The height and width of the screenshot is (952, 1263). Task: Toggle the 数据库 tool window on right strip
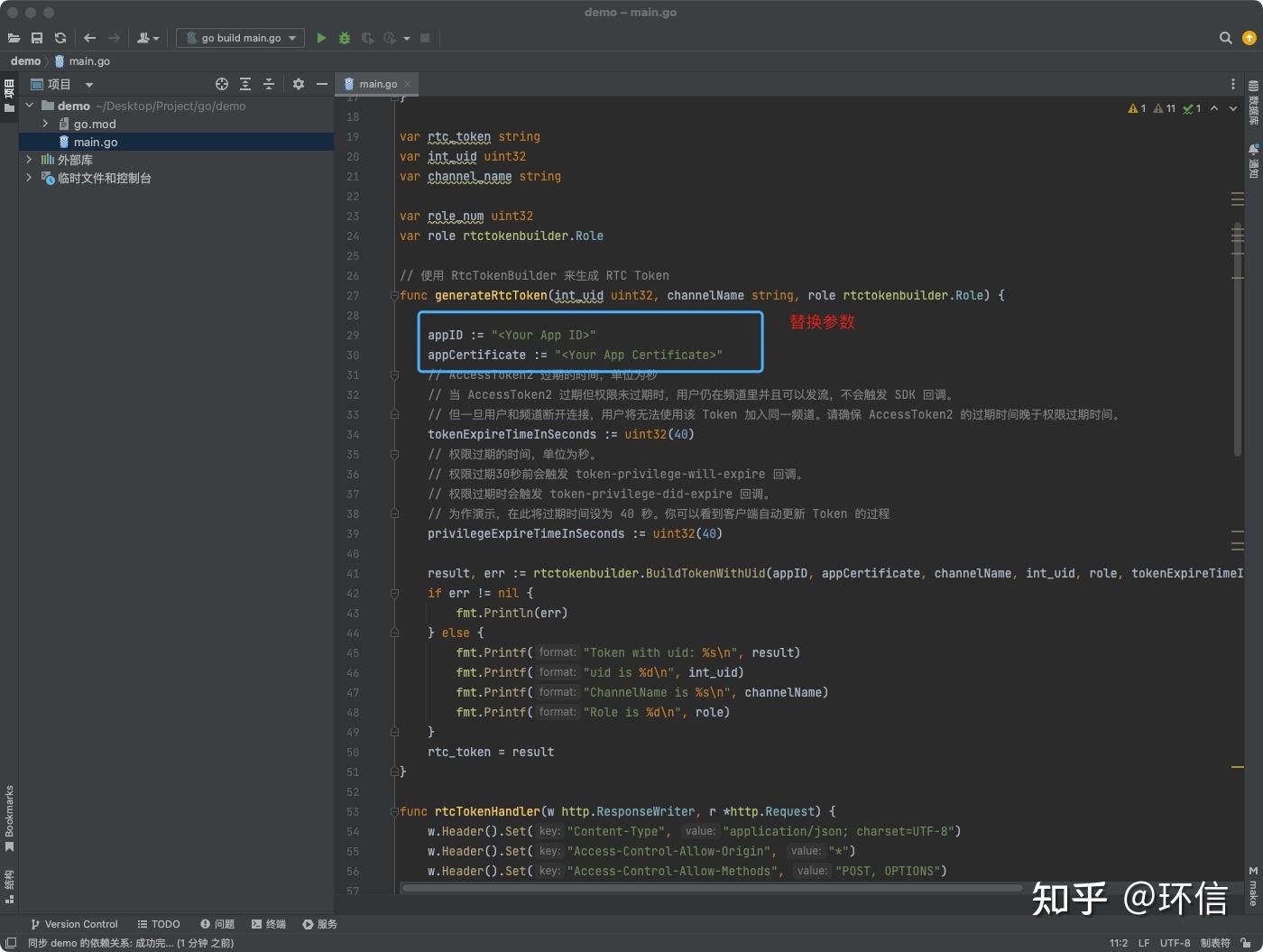click(x=1253, y=103)
